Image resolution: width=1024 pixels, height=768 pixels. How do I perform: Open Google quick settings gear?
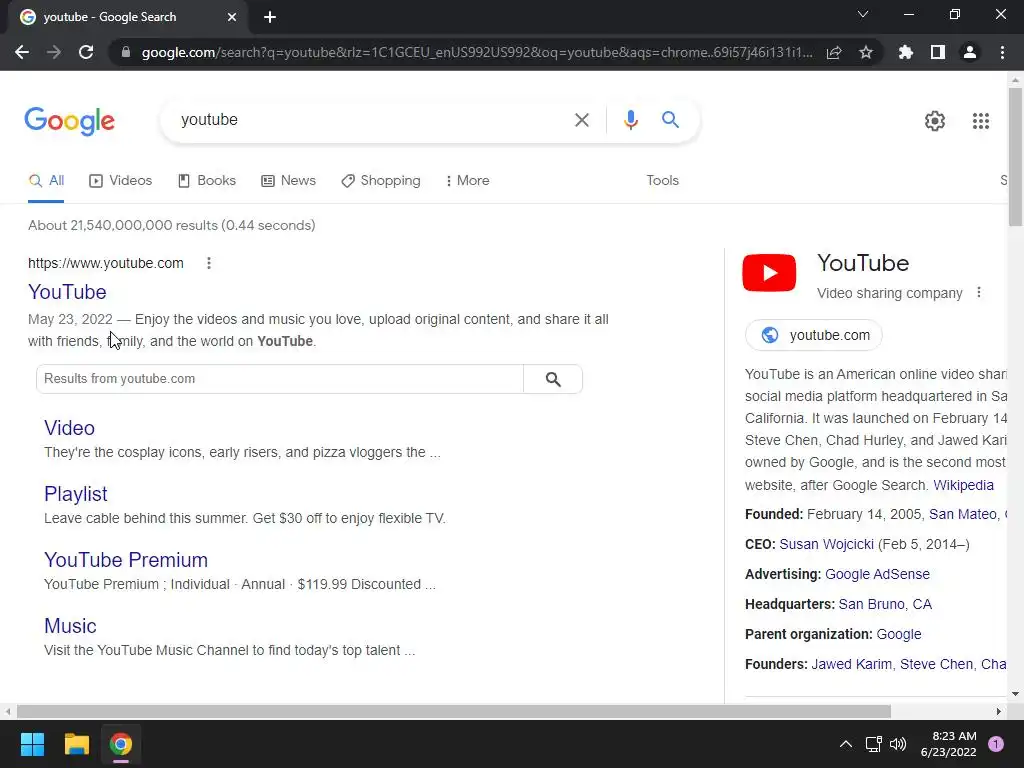pos(935,121)
